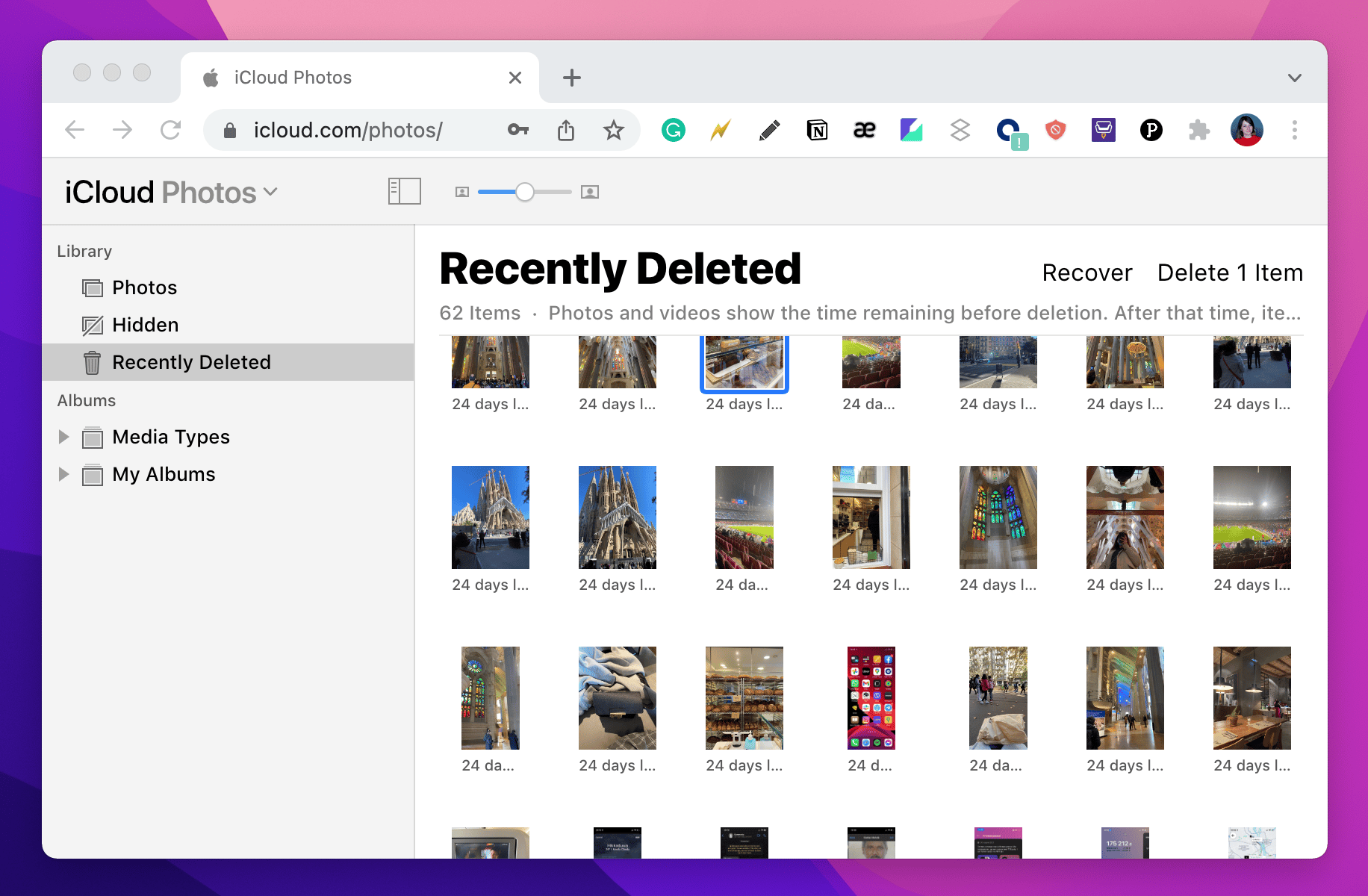
Task: Select the restaurant wooden table photo
Action: [1252, 698]
